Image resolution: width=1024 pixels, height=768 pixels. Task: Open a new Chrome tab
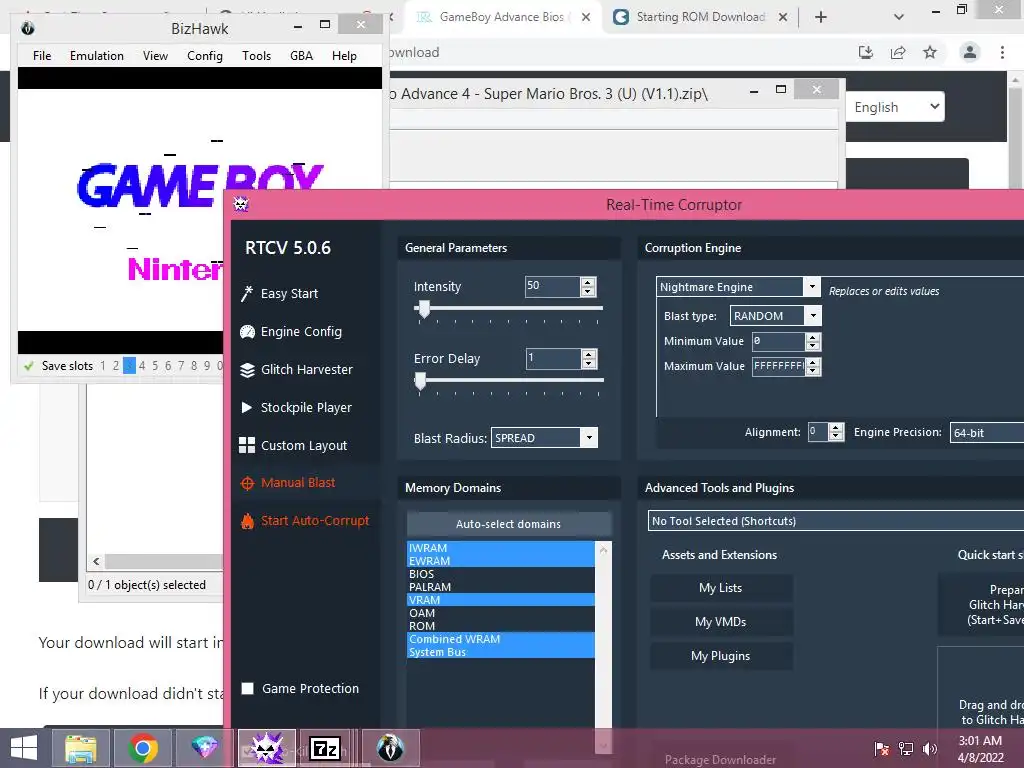(821, 17)
